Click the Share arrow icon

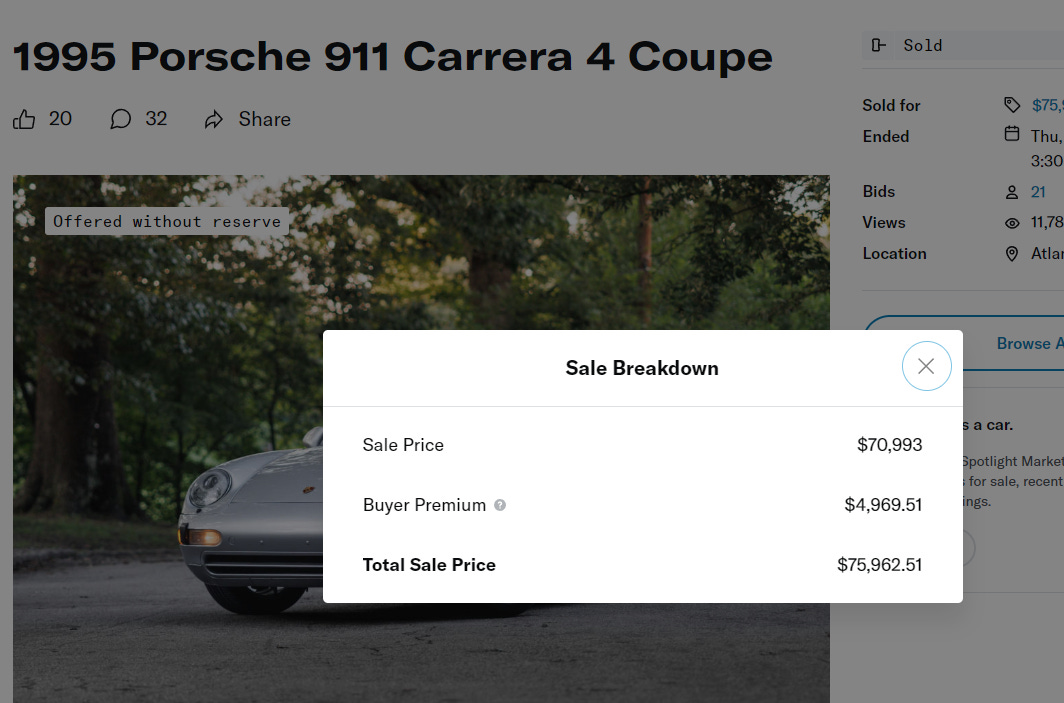point(214,119)
